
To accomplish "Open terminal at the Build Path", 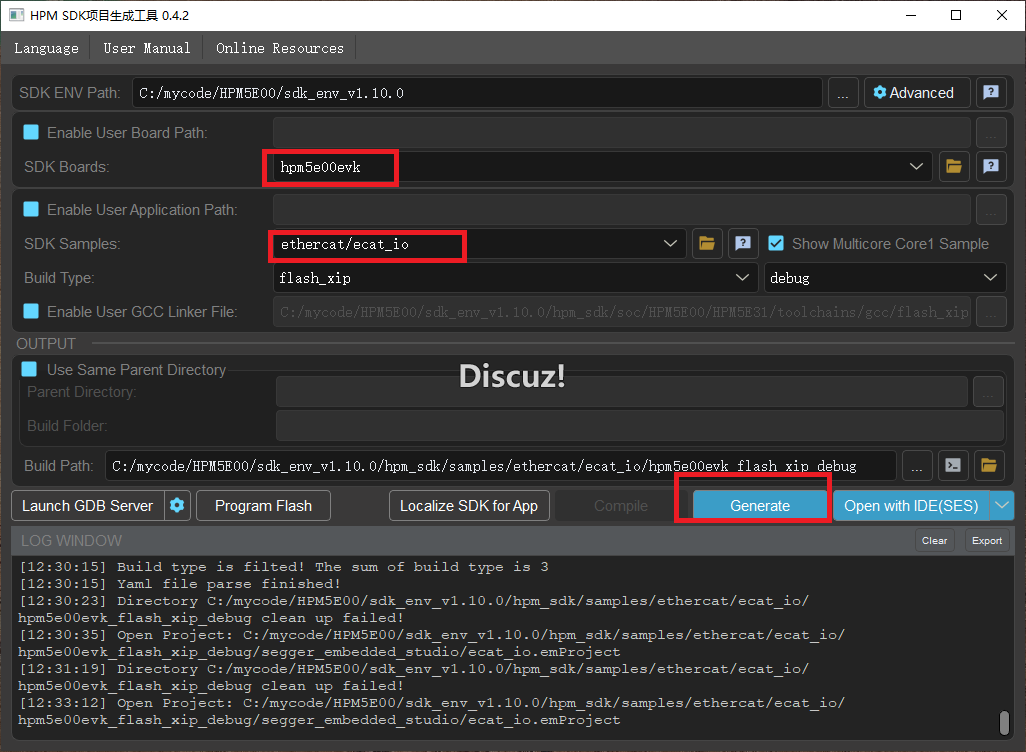I will click(954, 465).
